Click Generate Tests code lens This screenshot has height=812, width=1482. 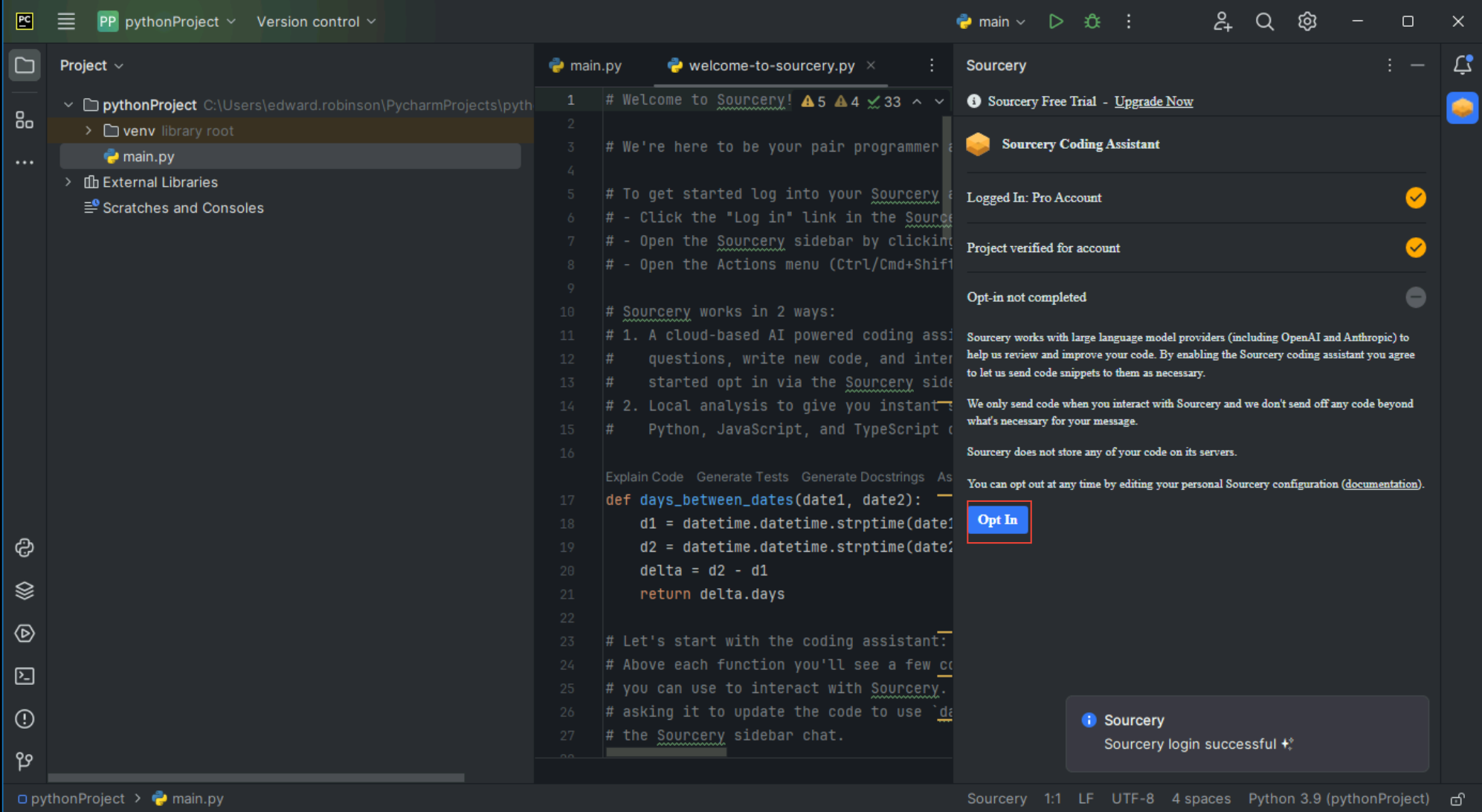pyautogui.click(x=742, y=477)
